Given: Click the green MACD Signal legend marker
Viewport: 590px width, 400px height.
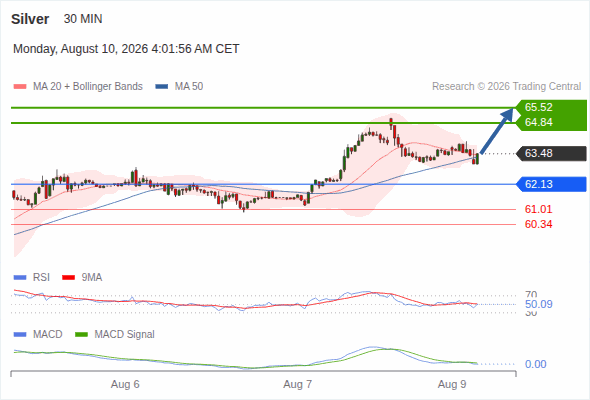Looking at the screenshot, I should point(81,335).
